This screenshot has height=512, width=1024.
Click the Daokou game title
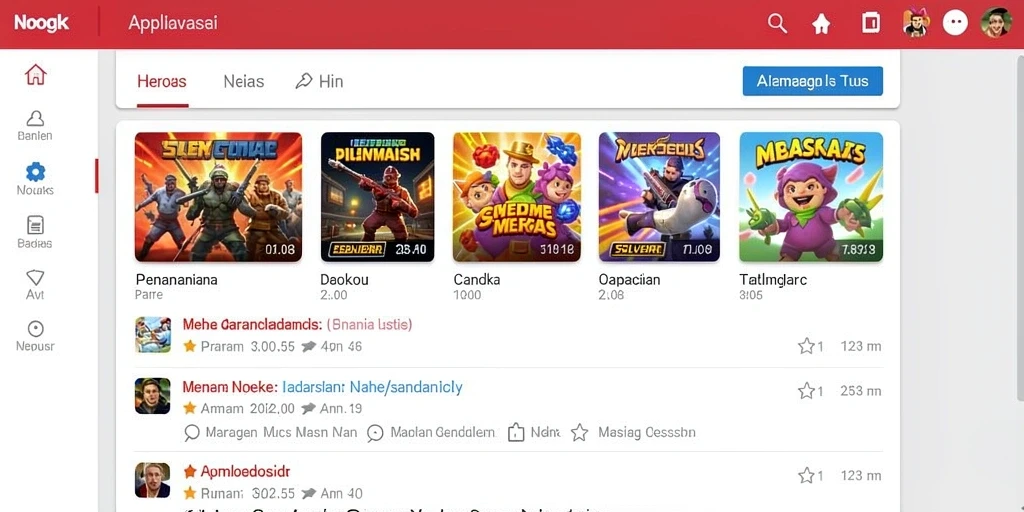tap(344, 280)
